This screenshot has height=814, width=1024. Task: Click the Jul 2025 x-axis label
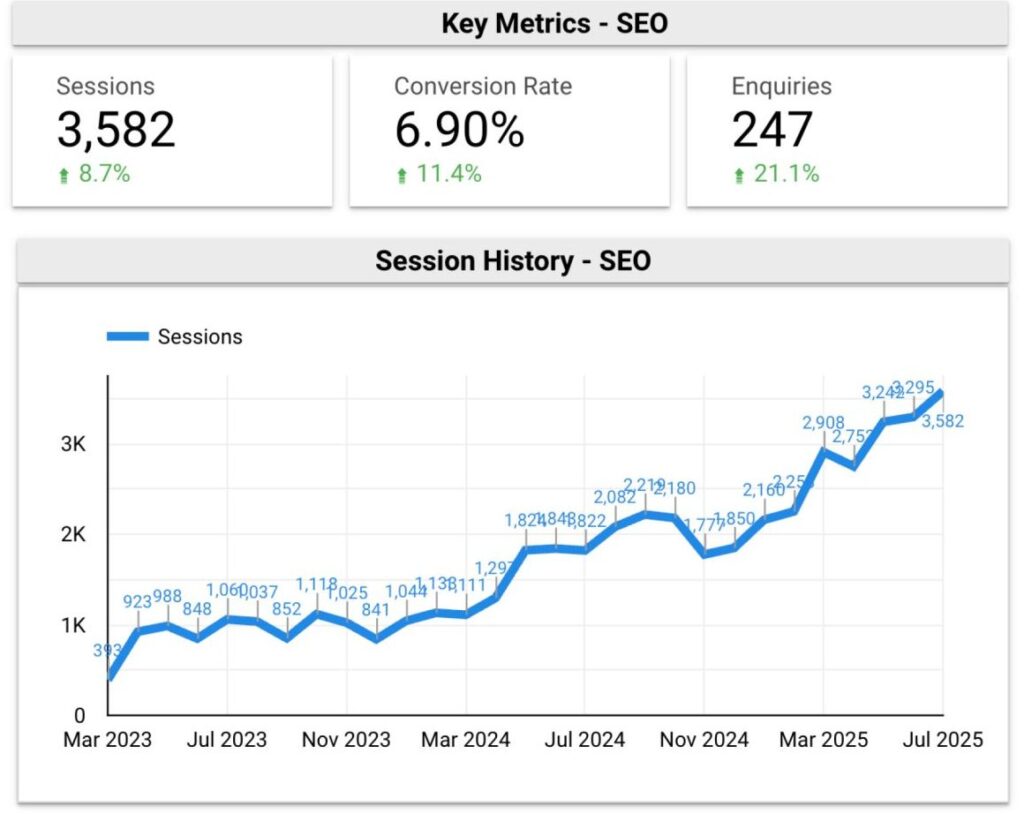941,740
